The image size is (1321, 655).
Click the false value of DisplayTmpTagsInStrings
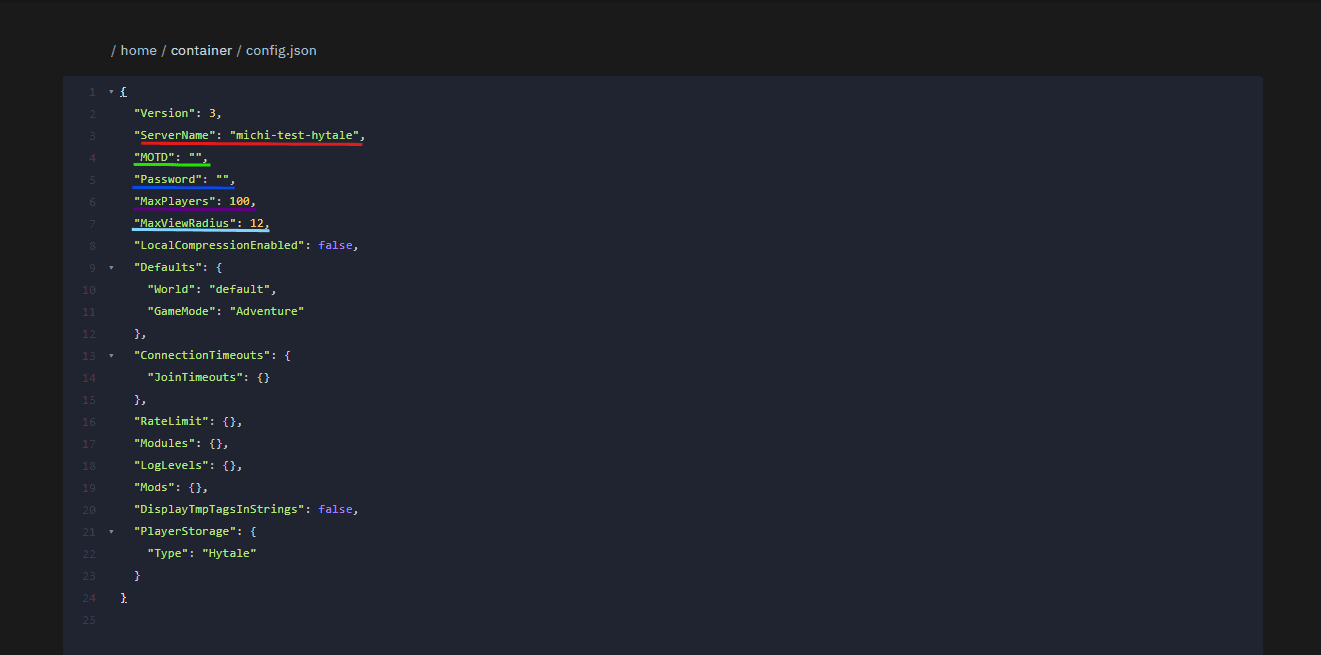coord(335,509)
